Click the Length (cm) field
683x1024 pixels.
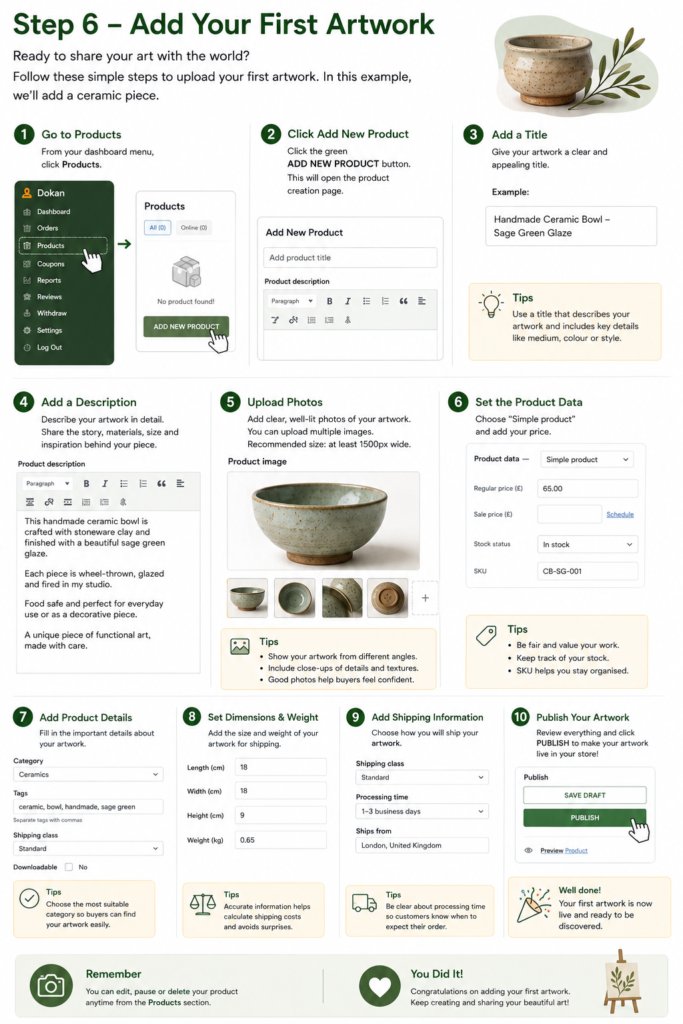(x=281, y=767)
